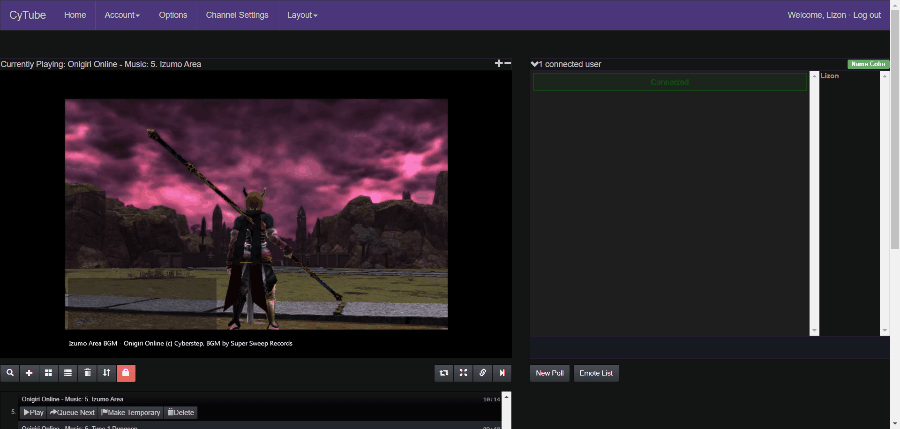Play Izumo Area playlist item
The height and width of the screenshot is (429, 900).
(34, 412)
